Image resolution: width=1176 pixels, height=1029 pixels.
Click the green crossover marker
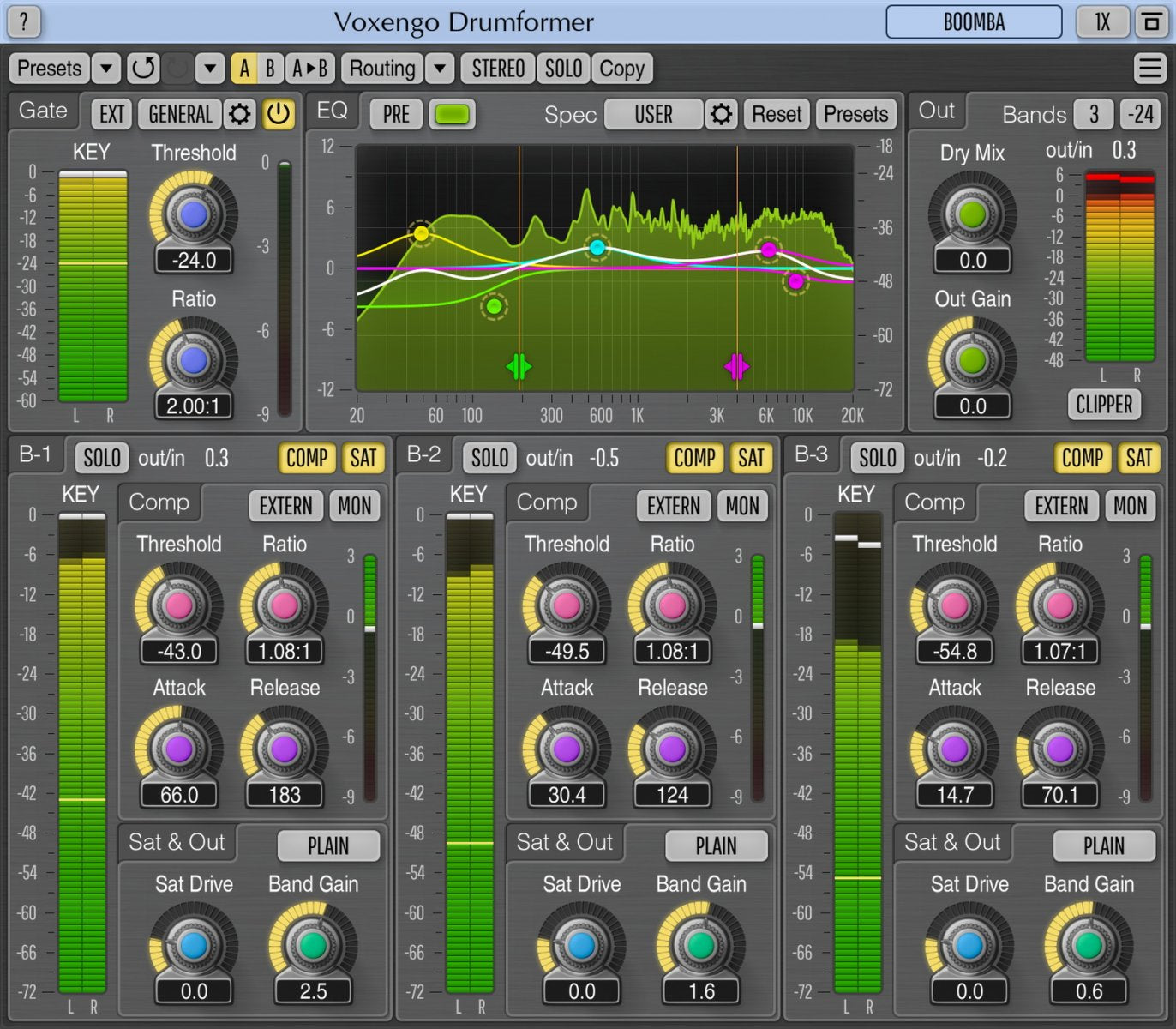tap(519, 367)
